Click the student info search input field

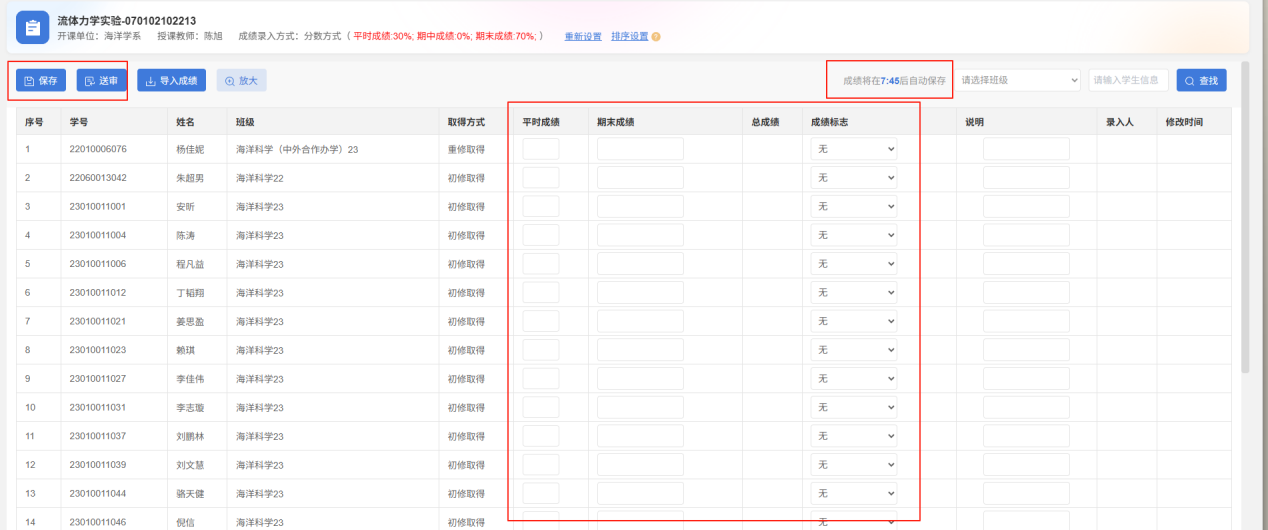[1128, 80]
